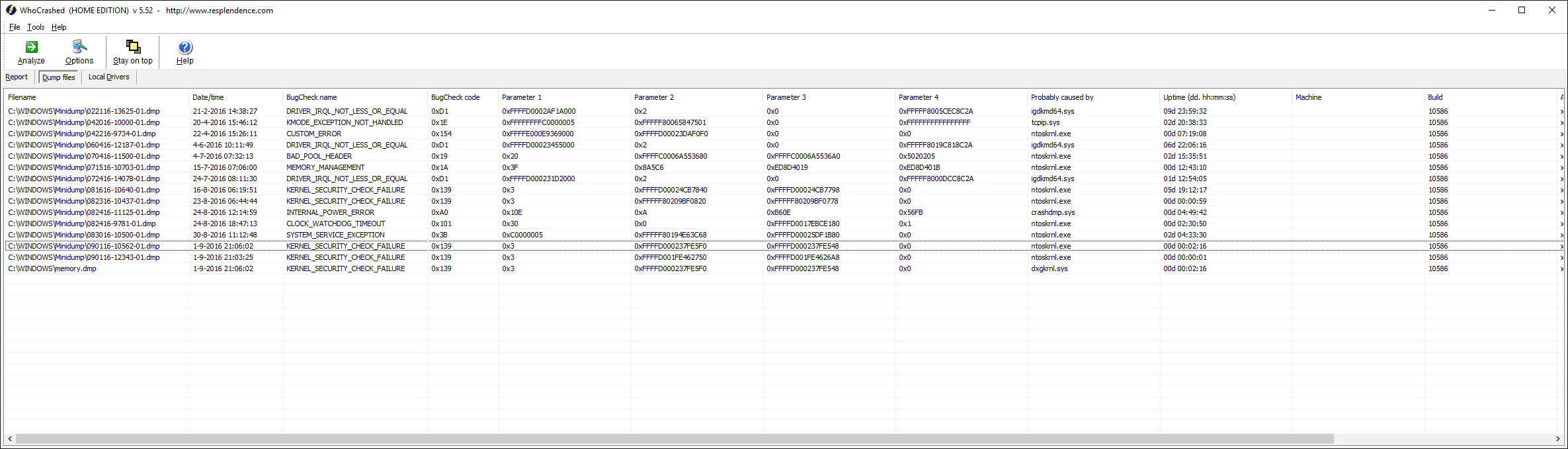Open the Tools menu
This screenshot has width=1568, height=449.
pyautogui.click(x=36, y=27)
